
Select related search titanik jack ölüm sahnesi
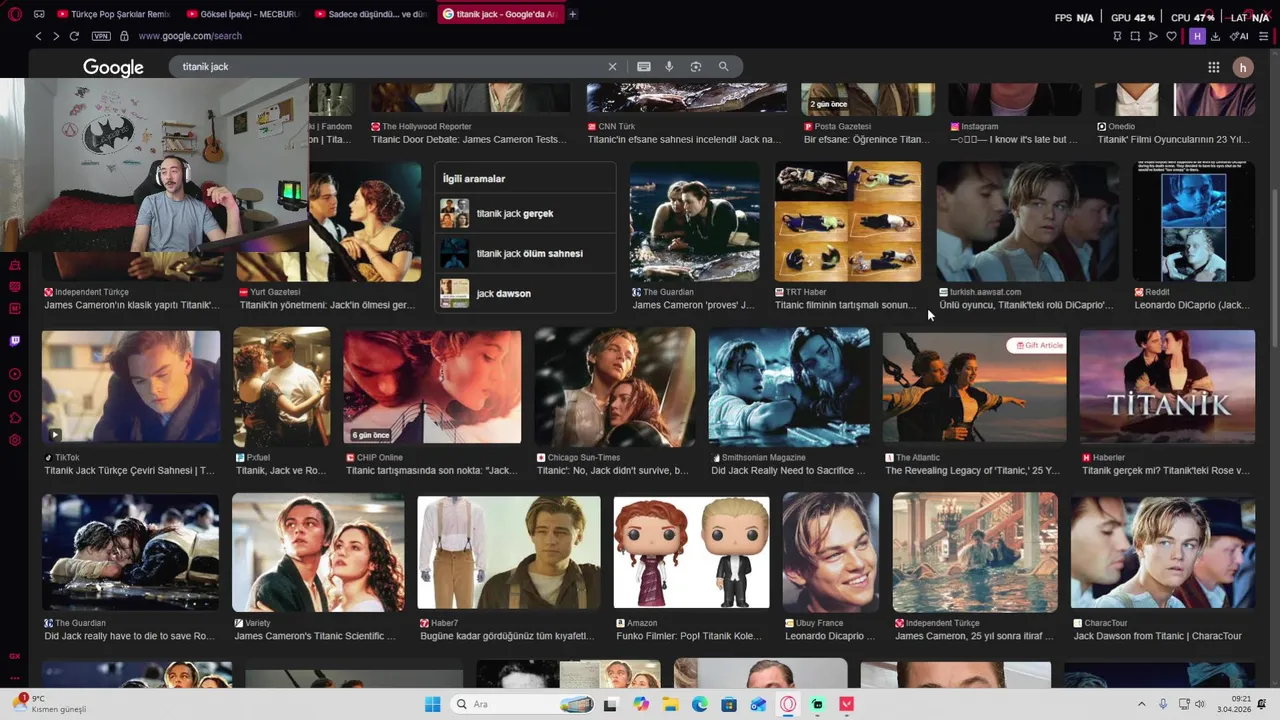[525, 253]
